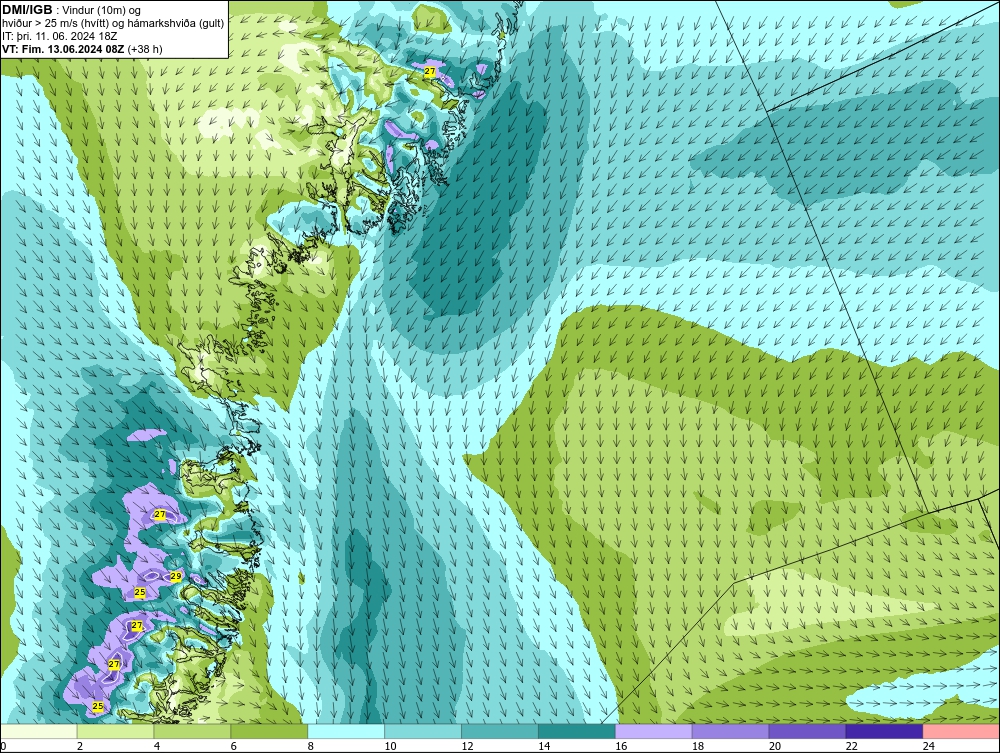
Task: Click the legend value 6
Action: pos(233,746)
